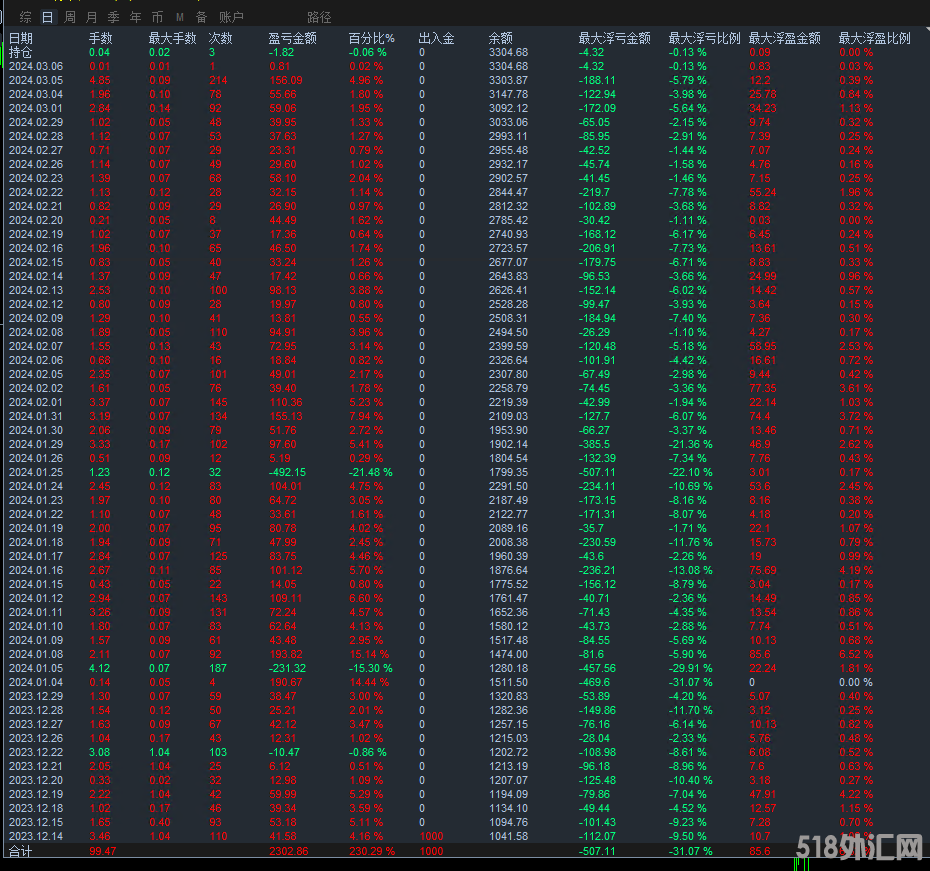Sort by the 日期 column header

[x=20, y=38]
